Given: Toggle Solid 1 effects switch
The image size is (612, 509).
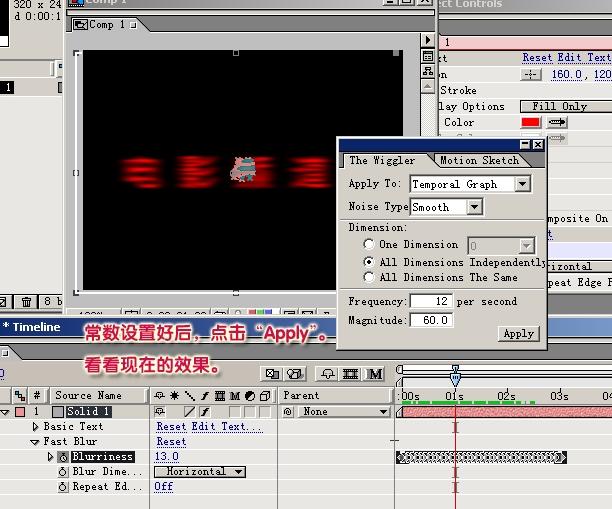Looking at the screenshot, I should click(205, 411).
